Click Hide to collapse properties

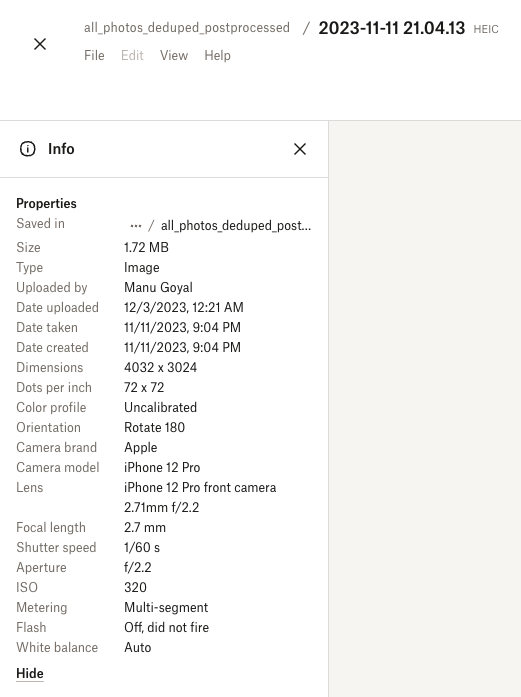[x=30, y=673]
